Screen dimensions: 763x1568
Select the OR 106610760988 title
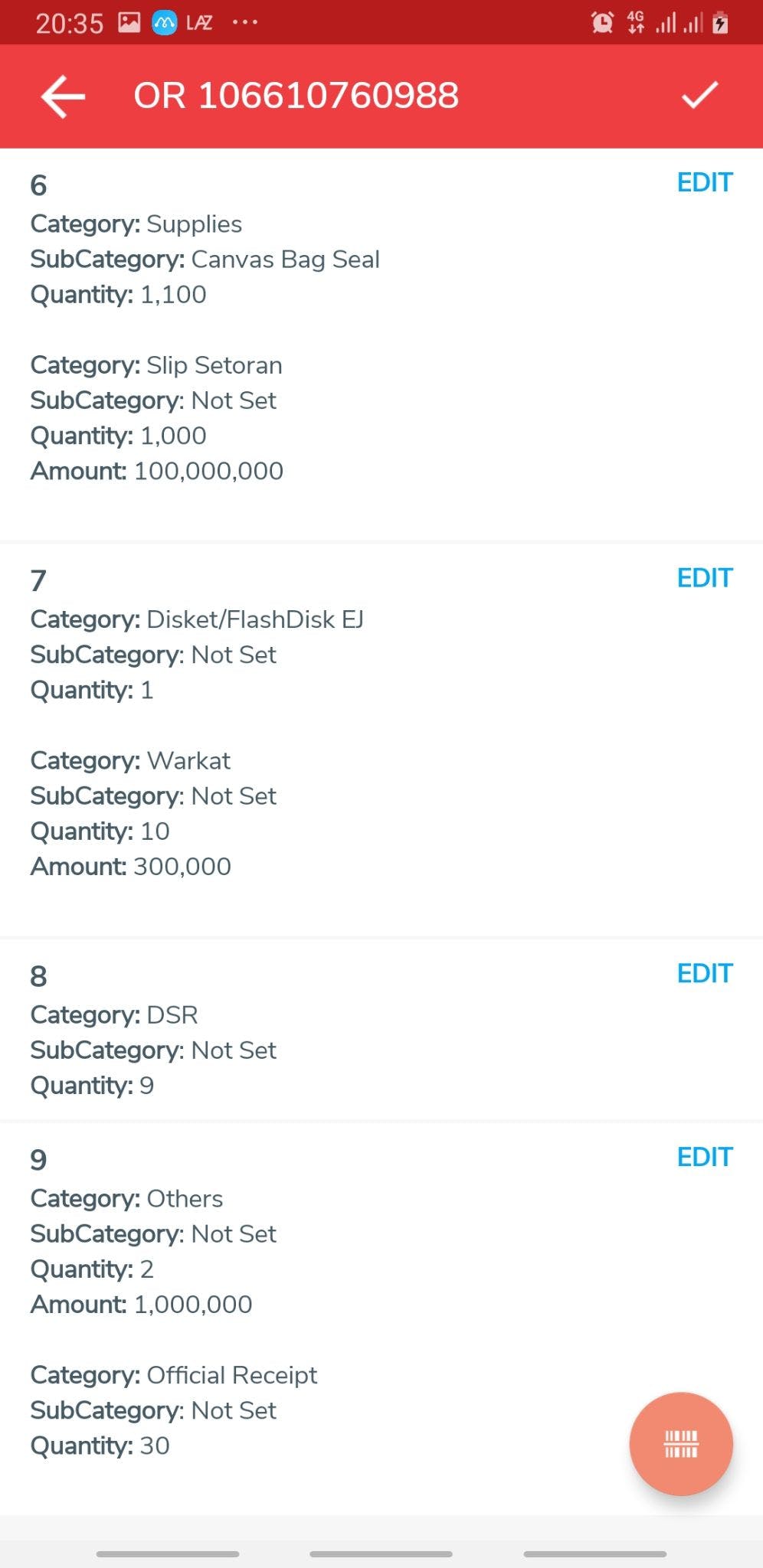tap(296, 96)
